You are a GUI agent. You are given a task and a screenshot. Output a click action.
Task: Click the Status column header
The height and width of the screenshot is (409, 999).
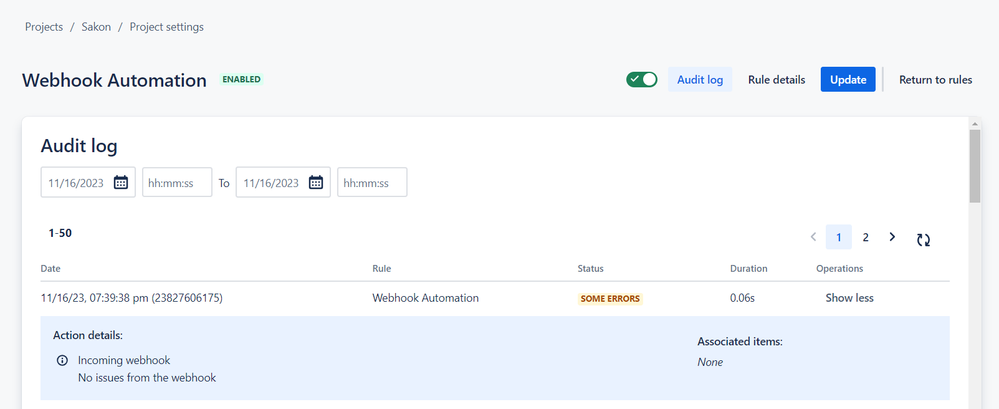(591, 269)
